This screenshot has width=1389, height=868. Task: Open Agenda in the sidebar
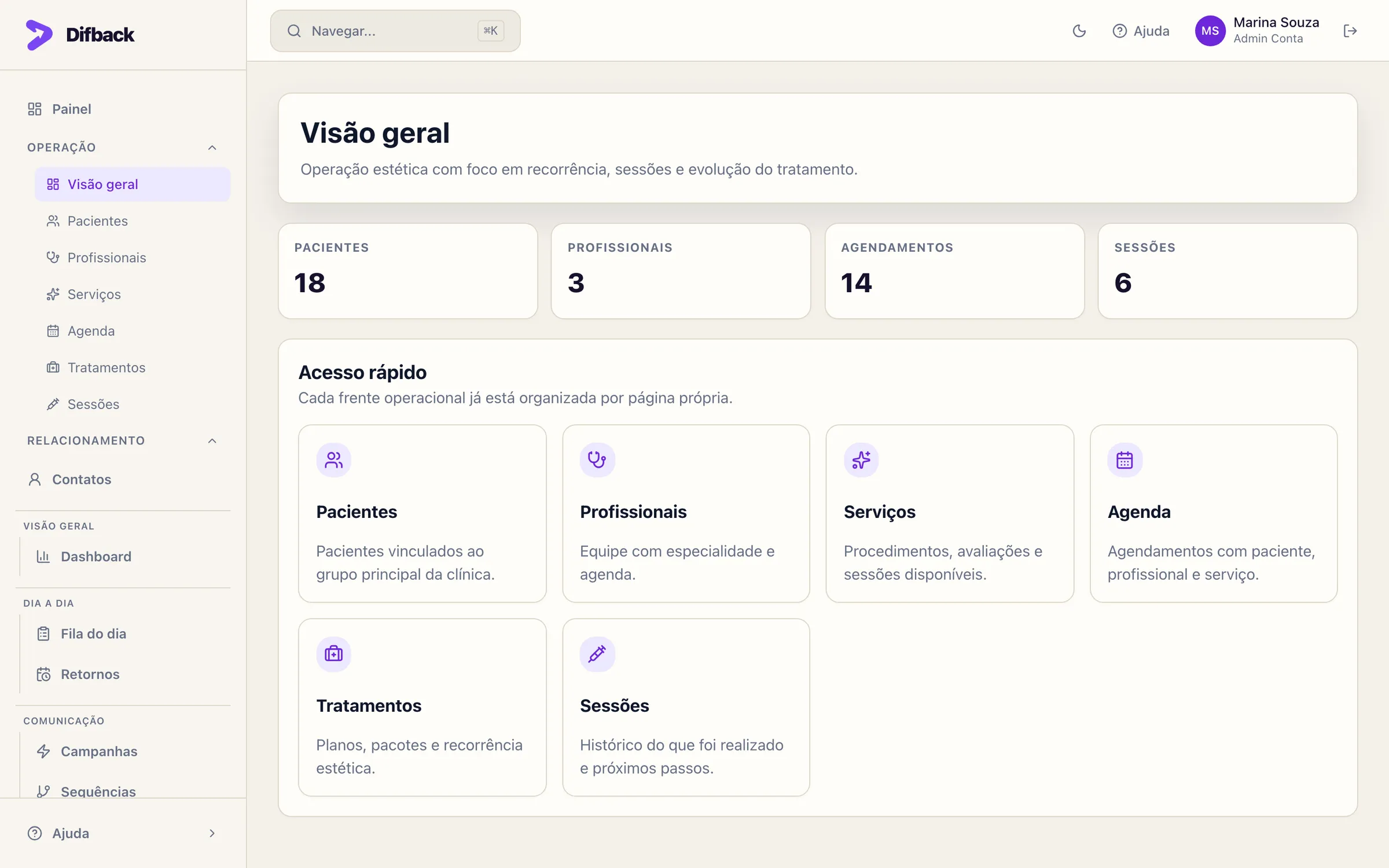[x=133, y=331]
